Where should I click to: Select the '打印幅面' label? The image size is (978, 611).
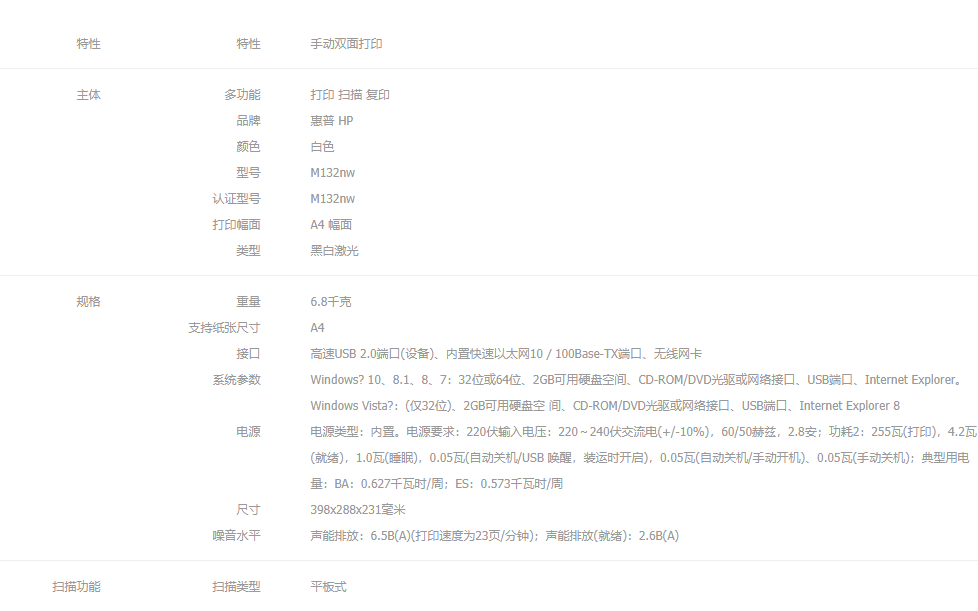click(236, 224)
